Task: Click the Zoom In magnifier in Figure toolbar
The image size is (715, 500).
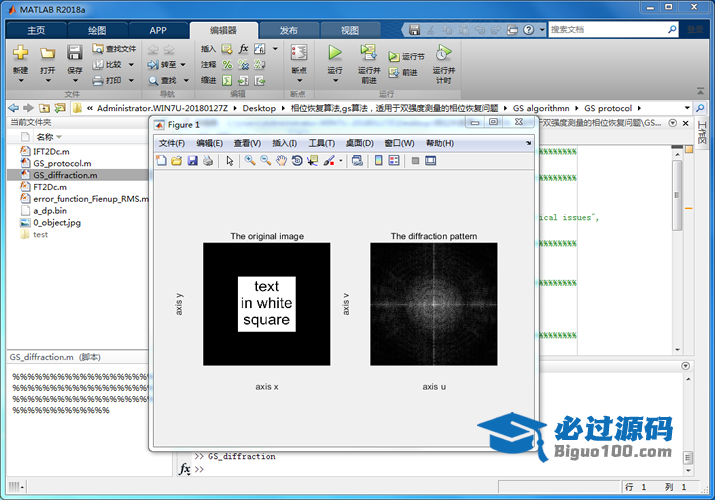Action: coord(250,160)
